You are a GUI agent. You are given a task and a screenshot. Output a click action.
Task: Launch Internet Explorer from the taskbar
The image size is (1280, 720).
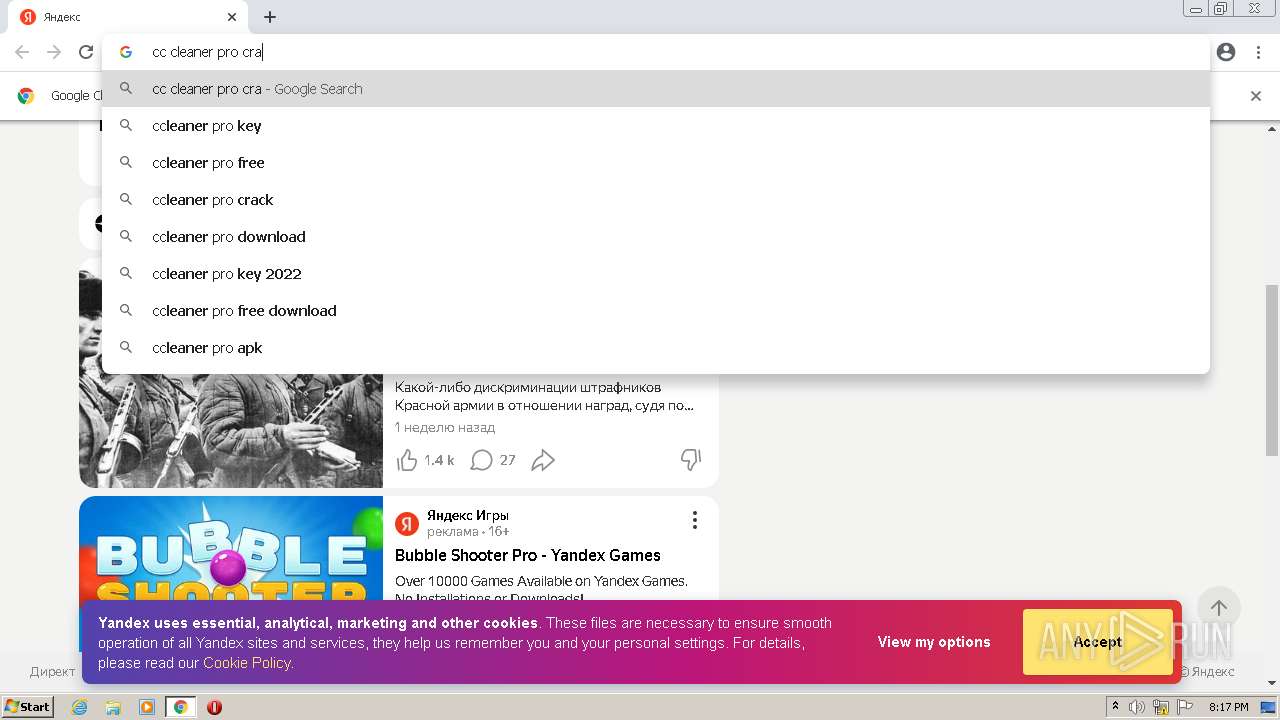(79, 707)
